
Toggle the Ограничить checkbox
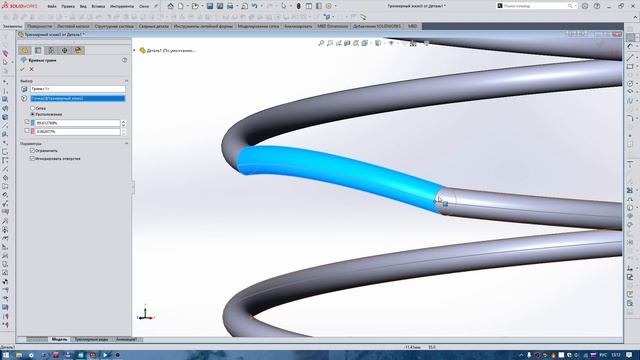(32, 151)
